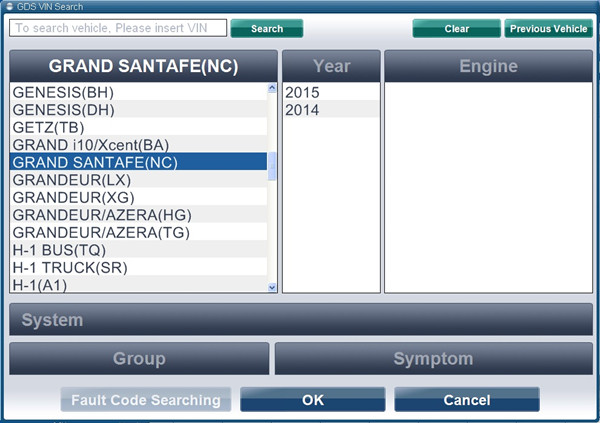Pick GRANDEUR/AZERA(HG) model
600x423 pixels.
pyautogui.click(x=139, y=215)
